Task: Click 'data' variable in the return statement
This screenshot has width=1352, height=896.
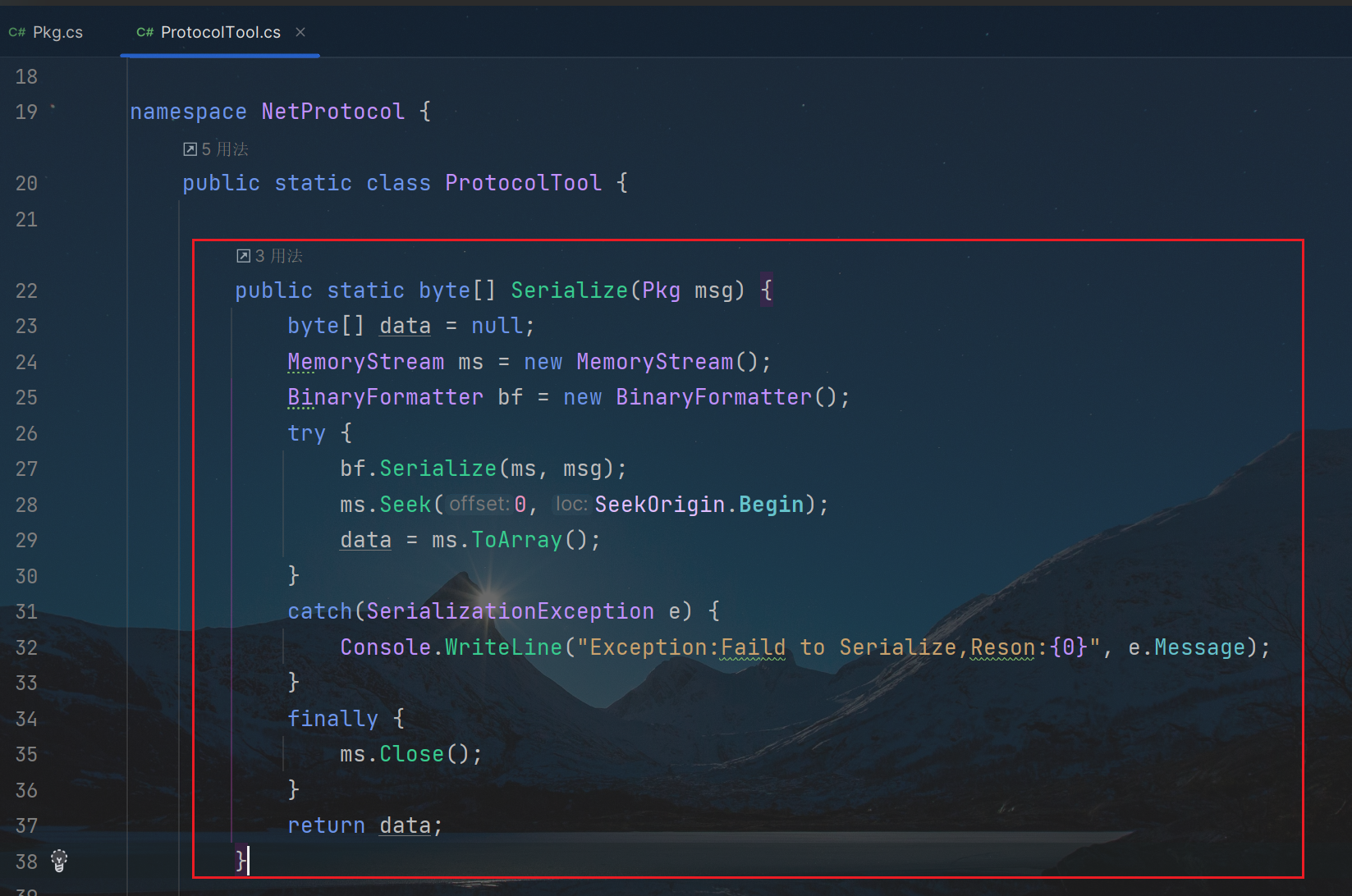Action: [406, 825]
